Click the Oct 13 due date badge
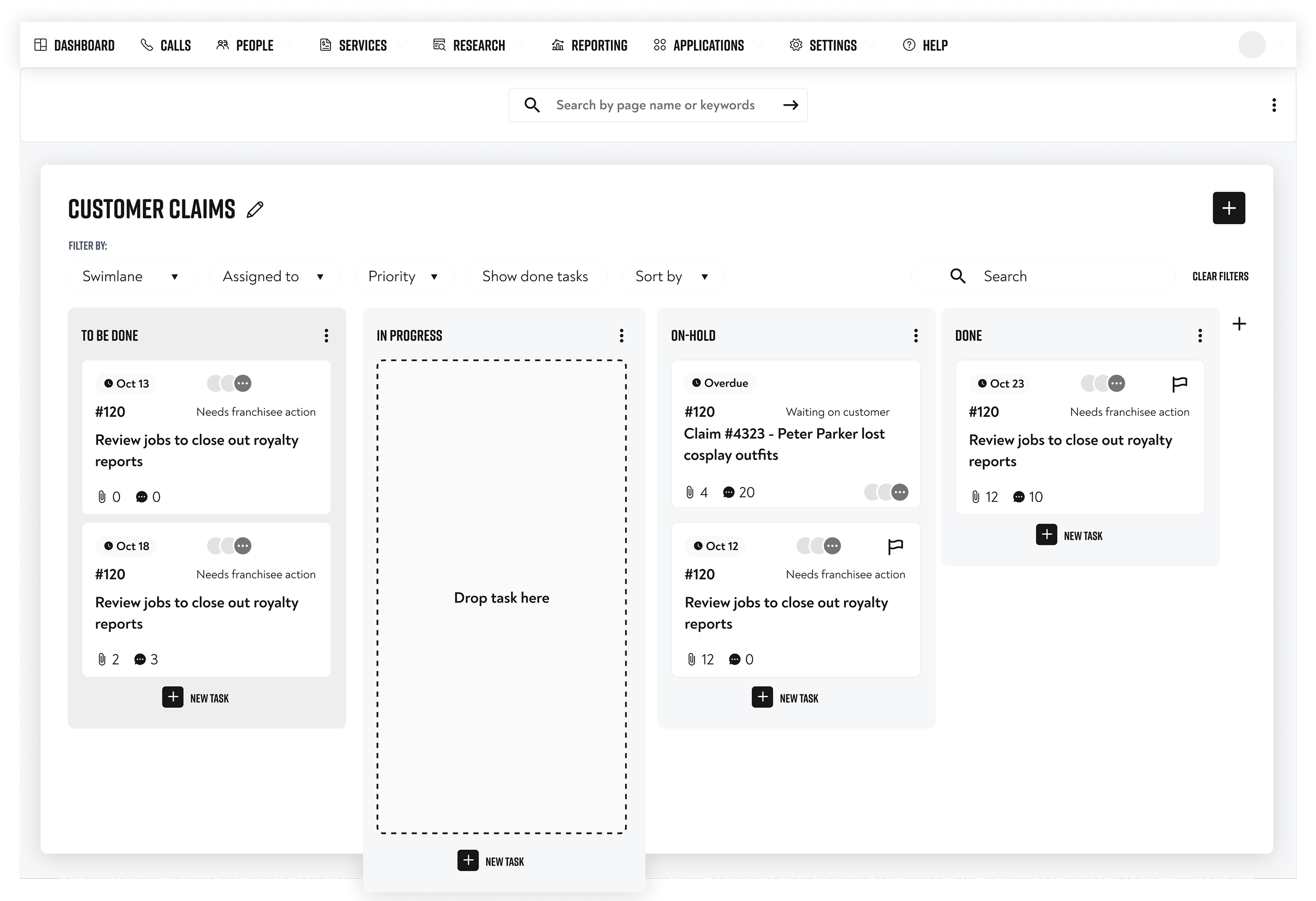 126,383
